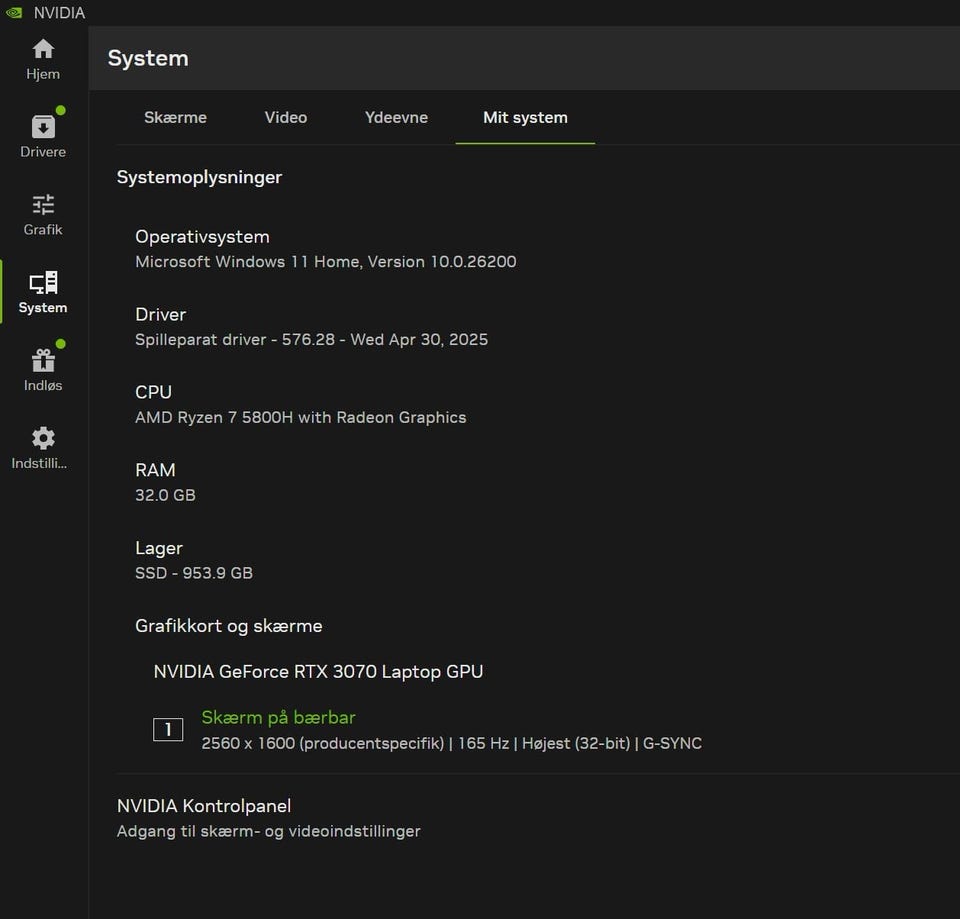This screenshot has height=919, width=960.
Task: Open the Indløs gift icon
Action: coord(43,361)
